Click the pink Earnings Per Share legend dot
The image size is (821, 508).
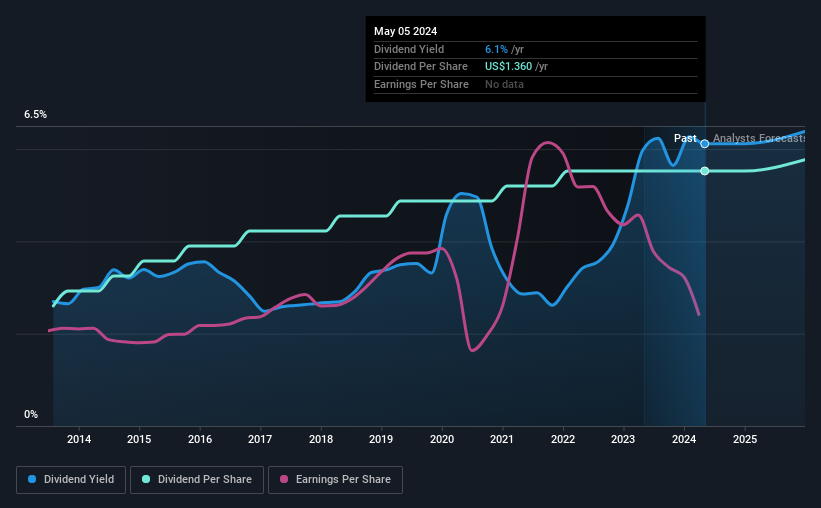coord(284,479)
